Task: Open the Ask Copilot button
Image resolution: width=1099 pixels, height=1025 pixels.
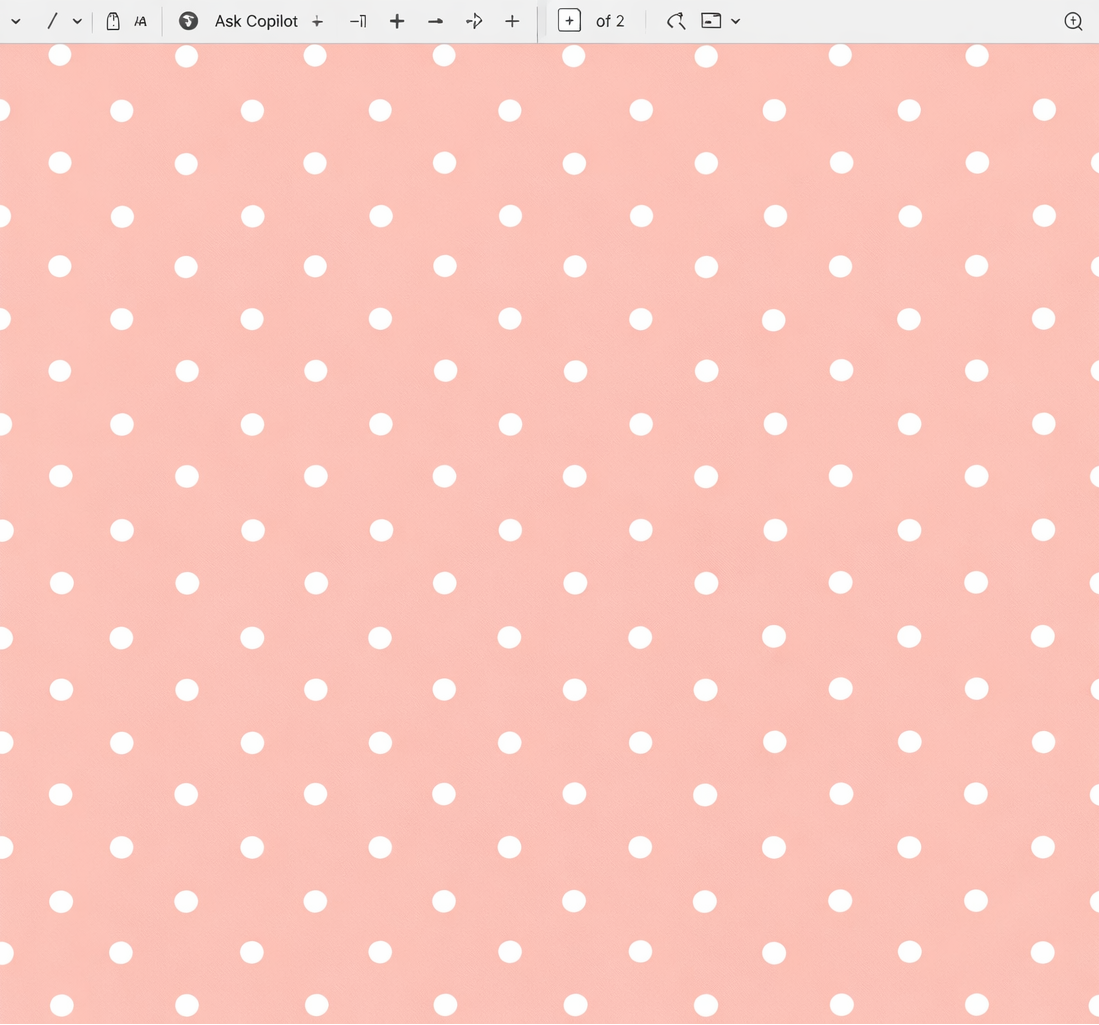Action: click(256, 22)
